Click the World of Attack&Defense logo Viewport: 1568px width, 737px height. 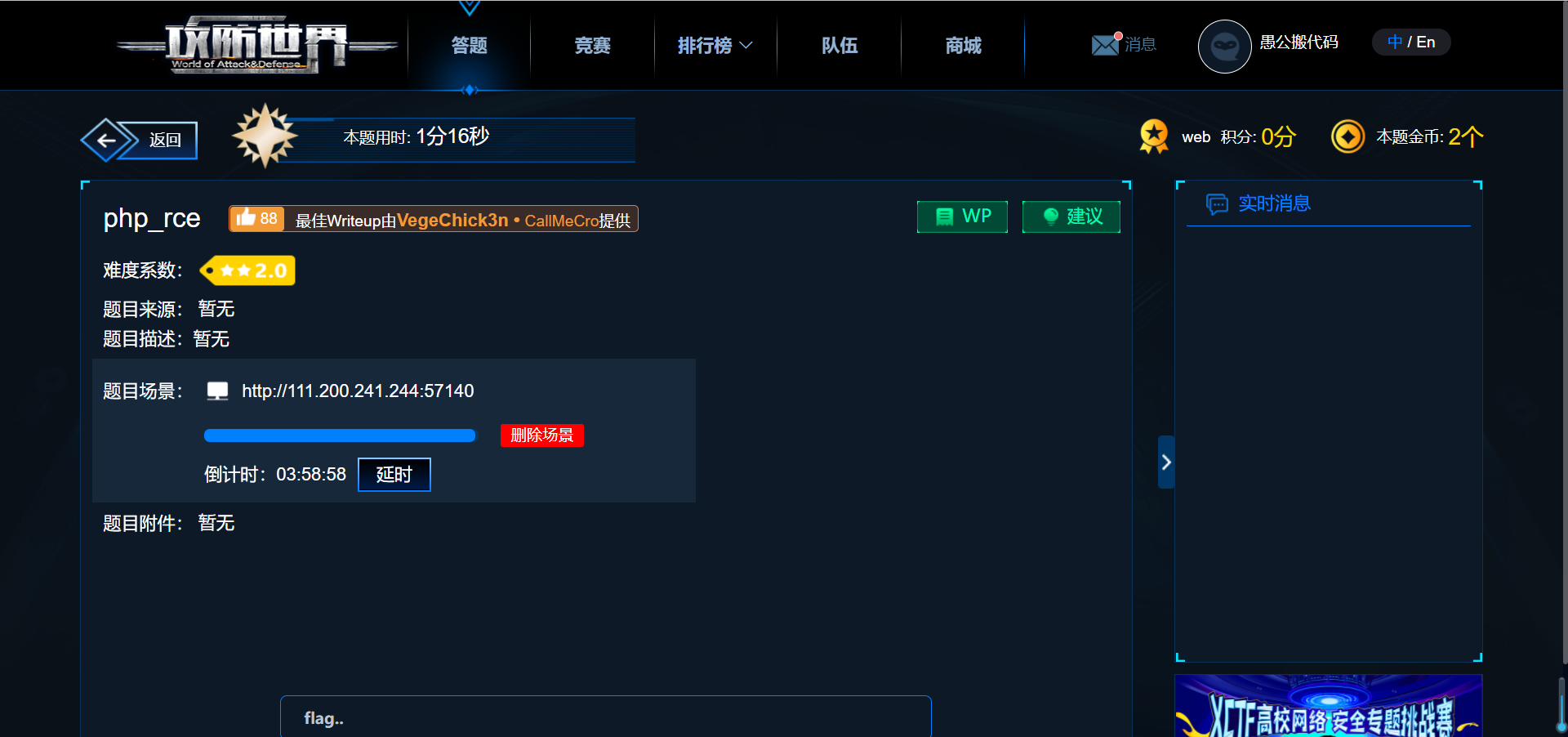pyautogui.click(x=256, y=45)
